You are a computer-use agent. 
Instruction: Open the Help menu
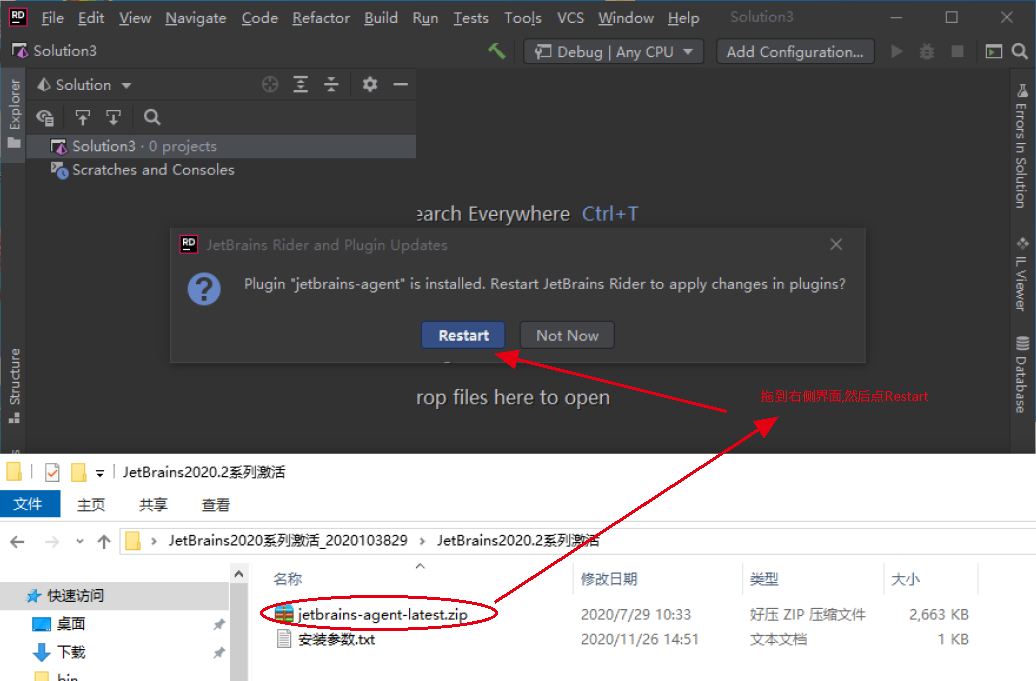pyautogui.click(x=683, y=18)
